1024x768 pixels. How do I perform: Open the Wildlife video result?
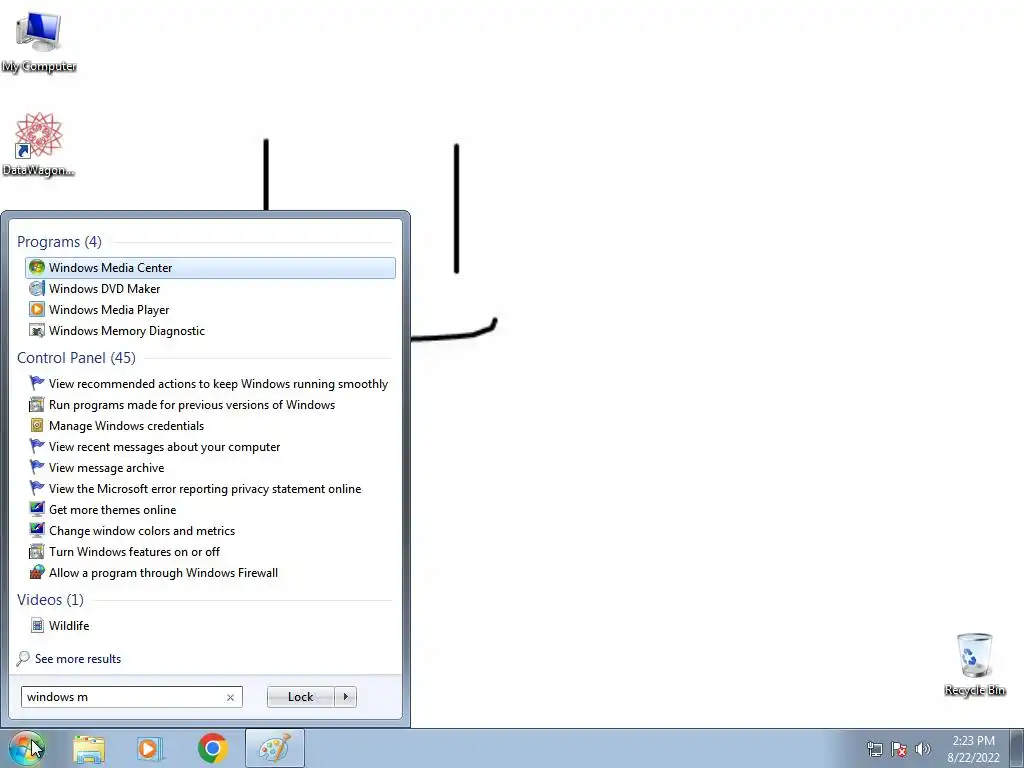[210, 626]
